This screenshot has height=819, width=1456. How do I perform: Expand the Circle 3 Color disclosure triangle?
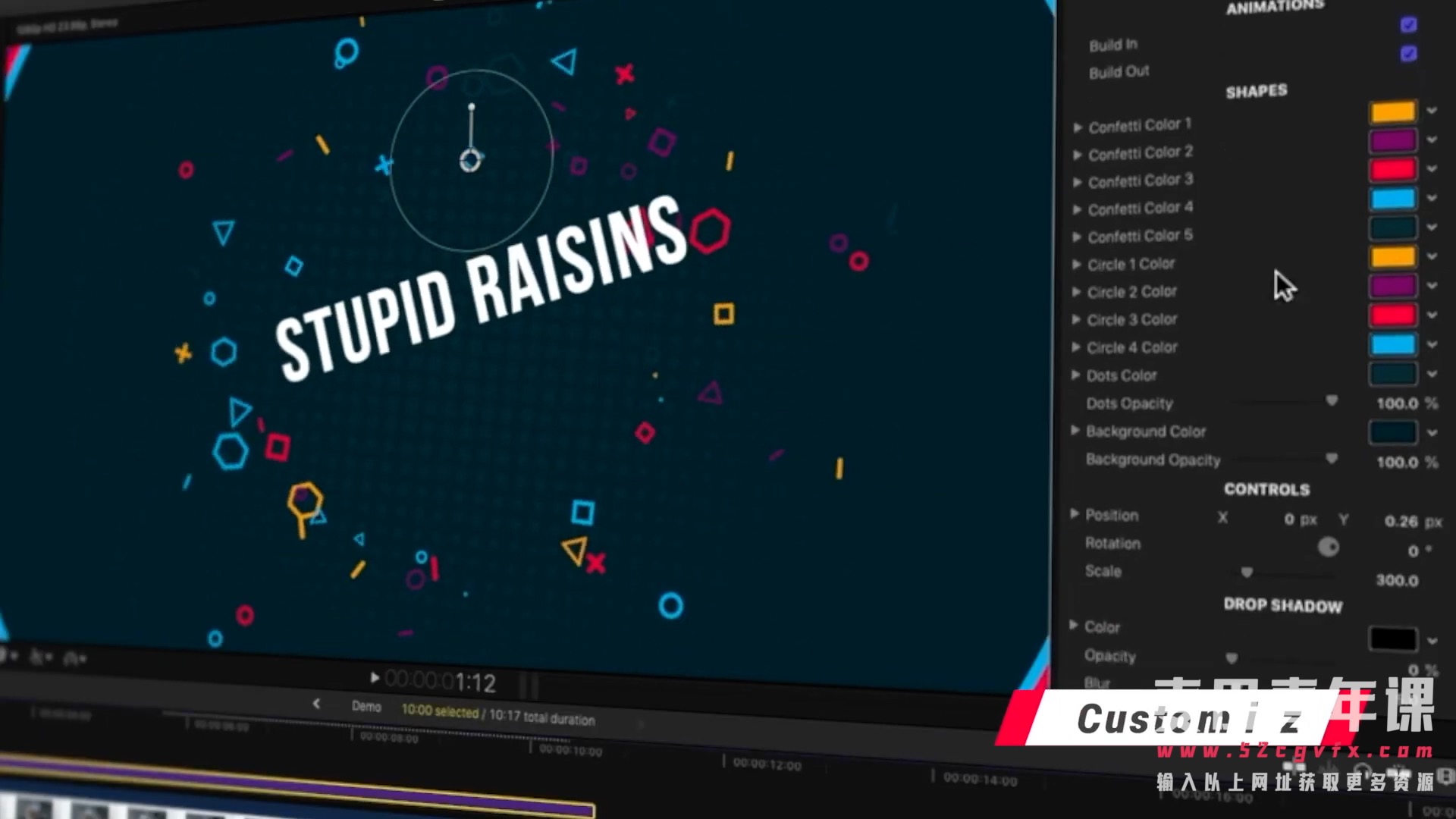(1076, 319)
